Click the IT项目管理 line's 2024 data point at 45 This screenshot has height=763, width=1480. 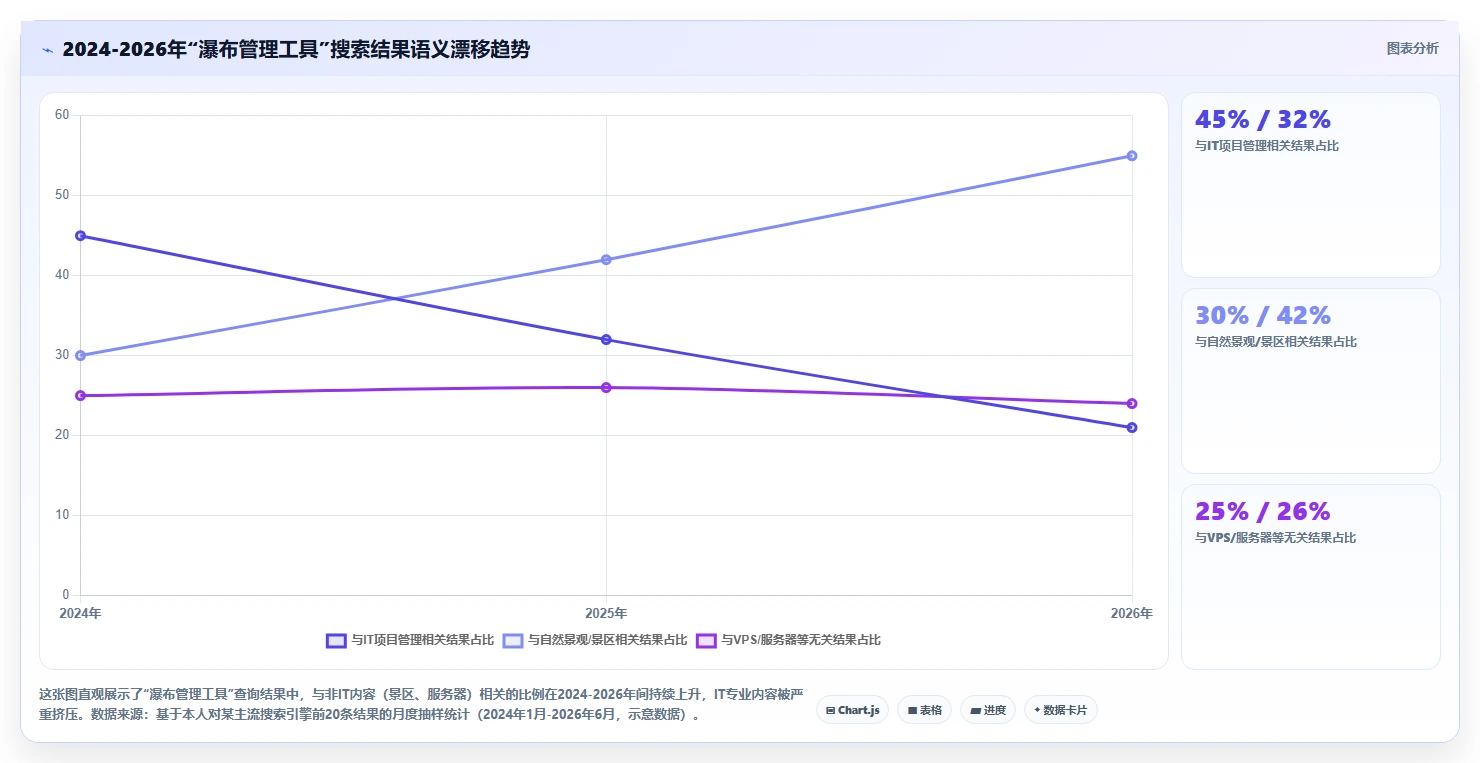80,236
